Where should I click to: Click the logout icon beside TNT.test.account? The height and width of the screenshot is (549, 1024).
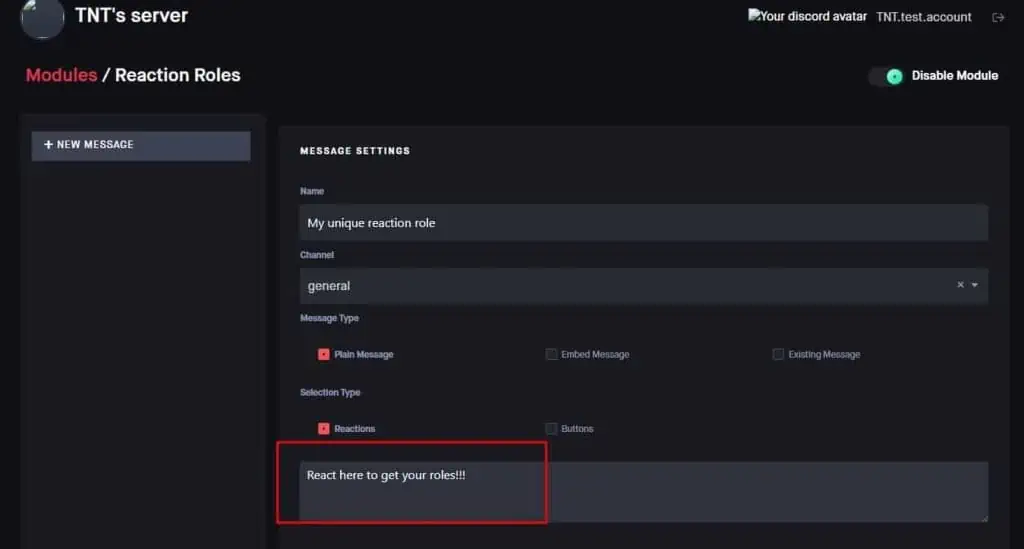pyautogui.click(x=997, y=17)
